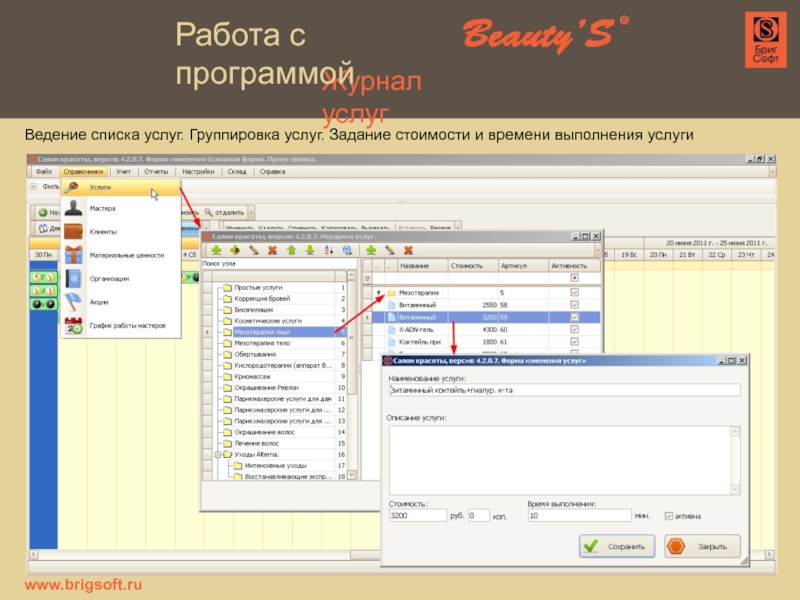Open the Учет menu
The height and width of the screenshot is (600, 800).
123,172
